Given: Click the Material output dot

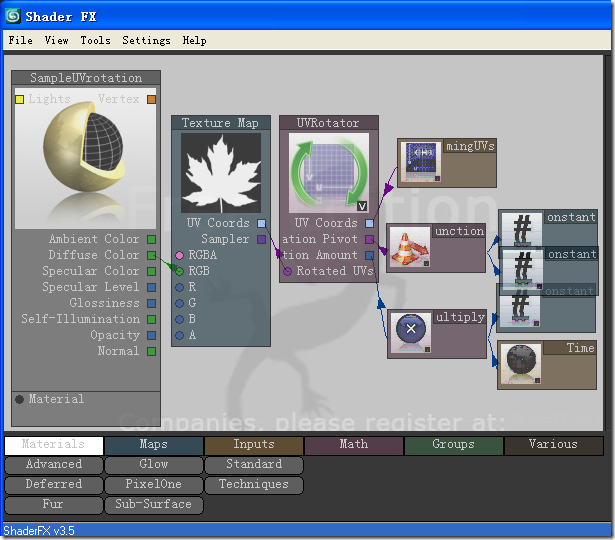Looking at the screenshot, I should point(19,399).
